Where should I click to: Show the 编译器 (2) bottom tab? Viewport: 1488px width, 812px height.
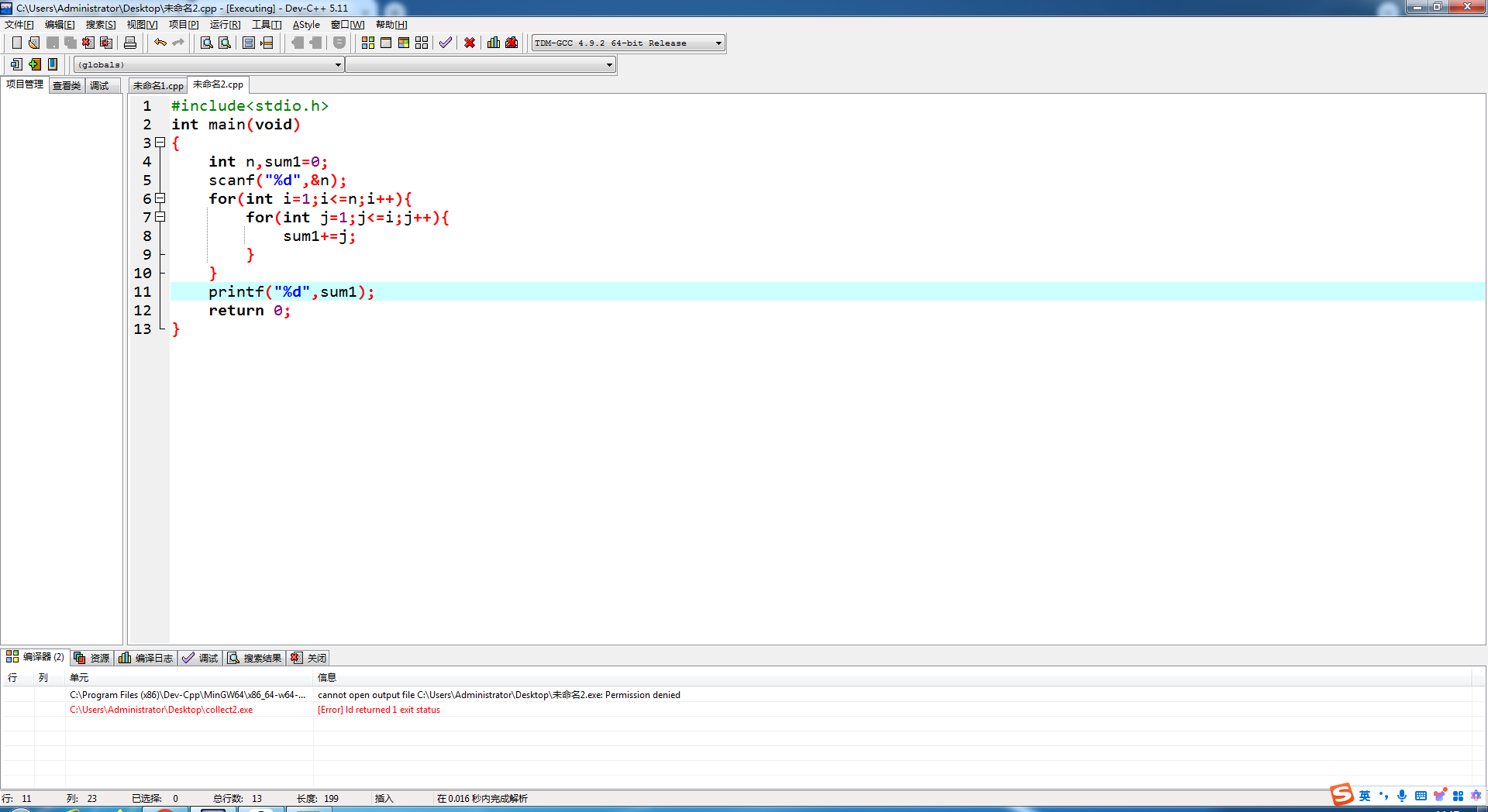36,657
